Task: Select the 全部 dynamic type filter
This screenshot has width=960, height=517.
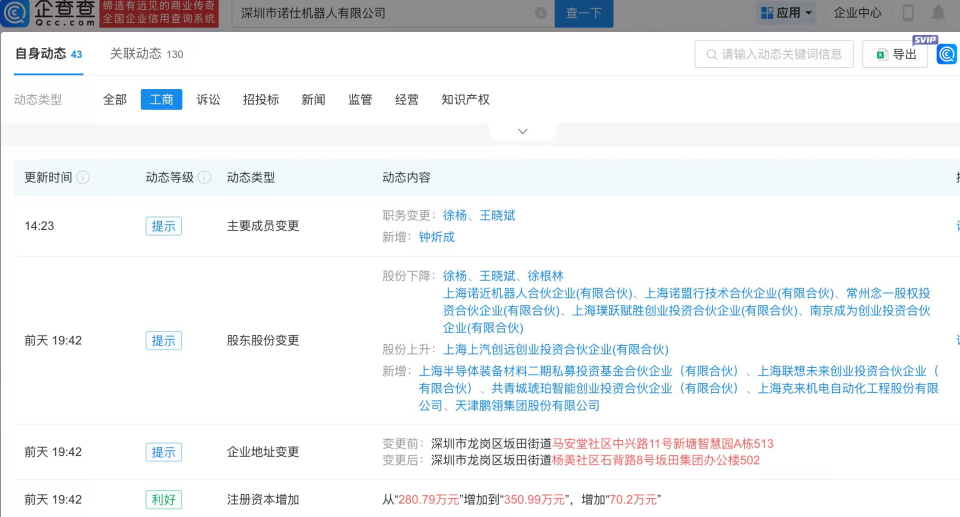Action: tap(114, 99)
